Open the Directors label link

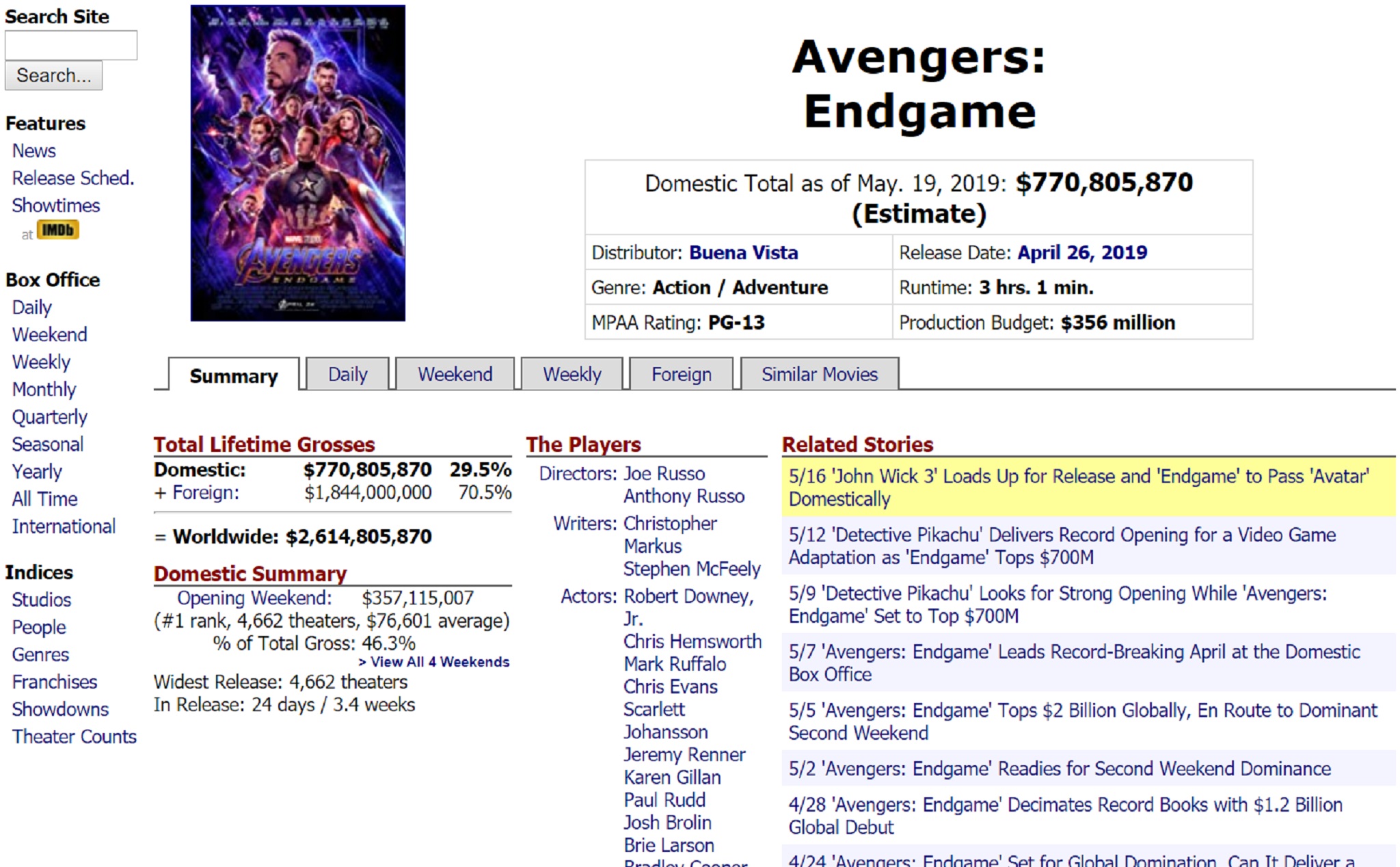[x=578, y=473]
